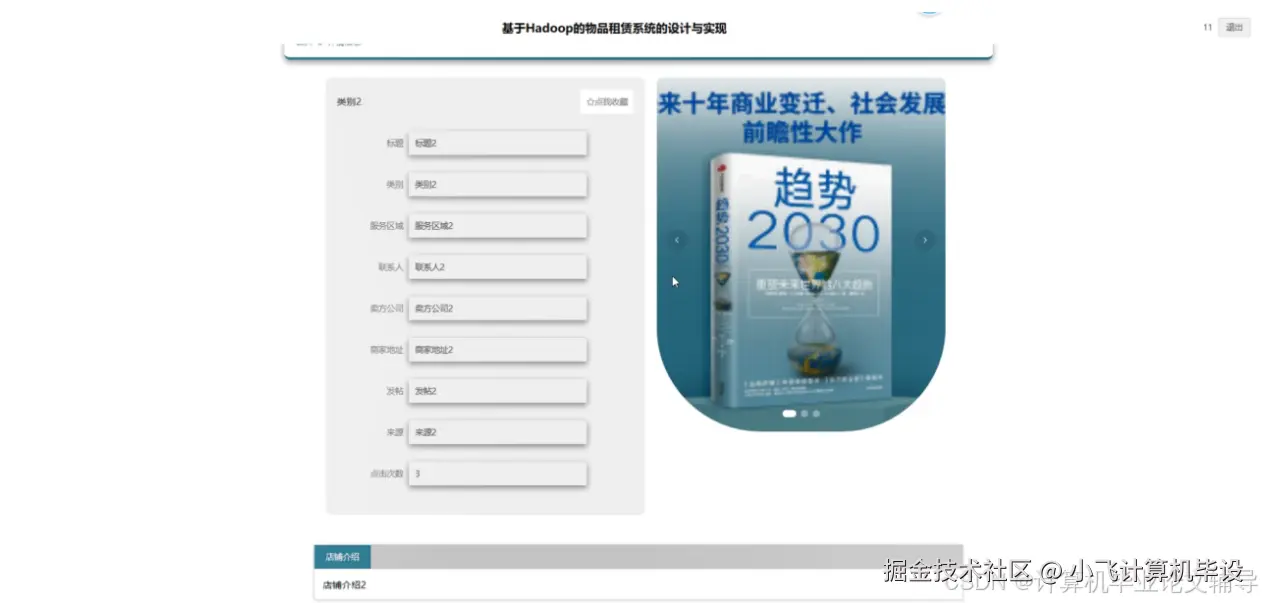Select the second carousel indicator dot
The height and width of the screenshot is (603, 1262).
803,413
